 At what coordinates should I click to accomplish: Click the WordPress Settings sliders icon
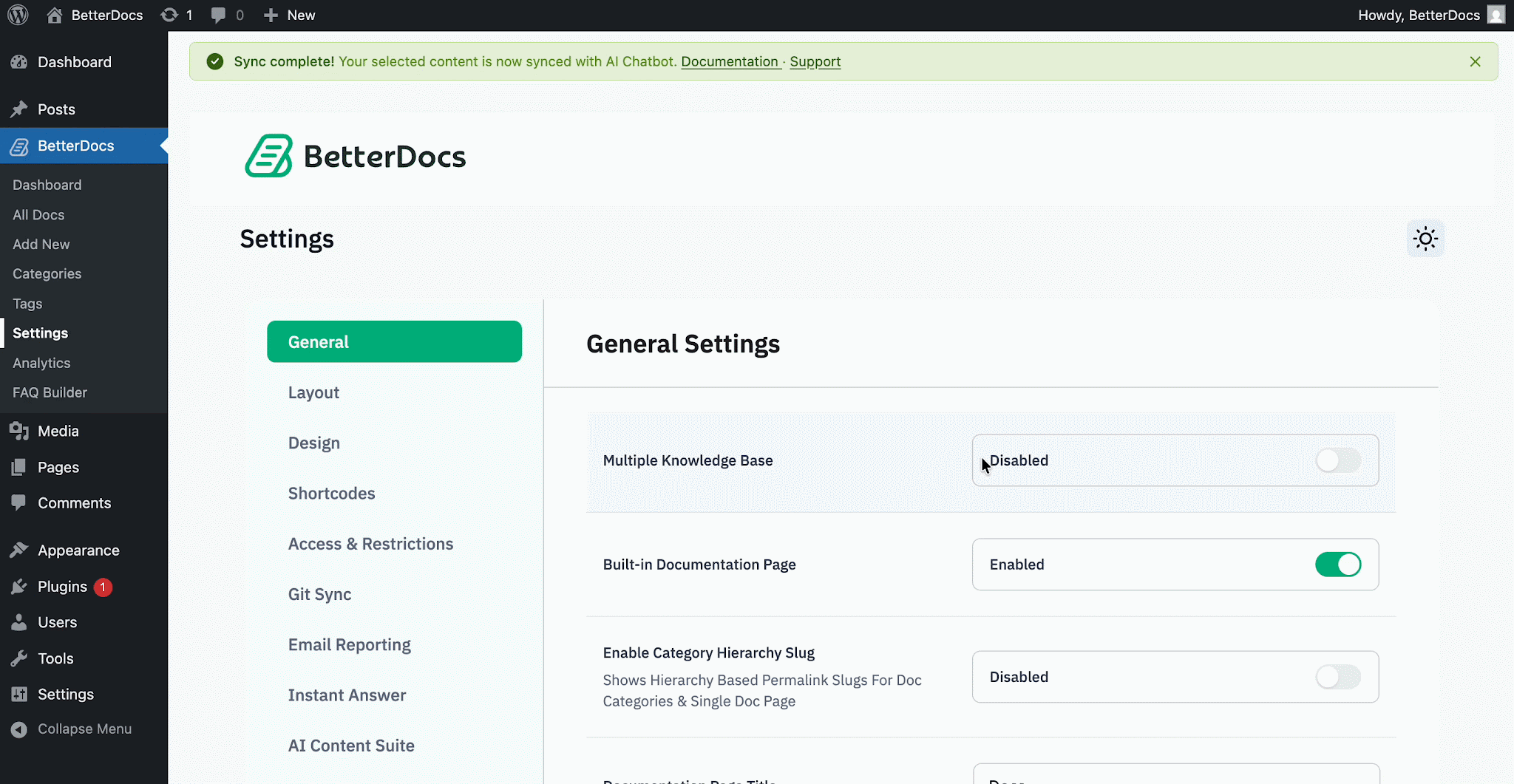pos(19,695)
